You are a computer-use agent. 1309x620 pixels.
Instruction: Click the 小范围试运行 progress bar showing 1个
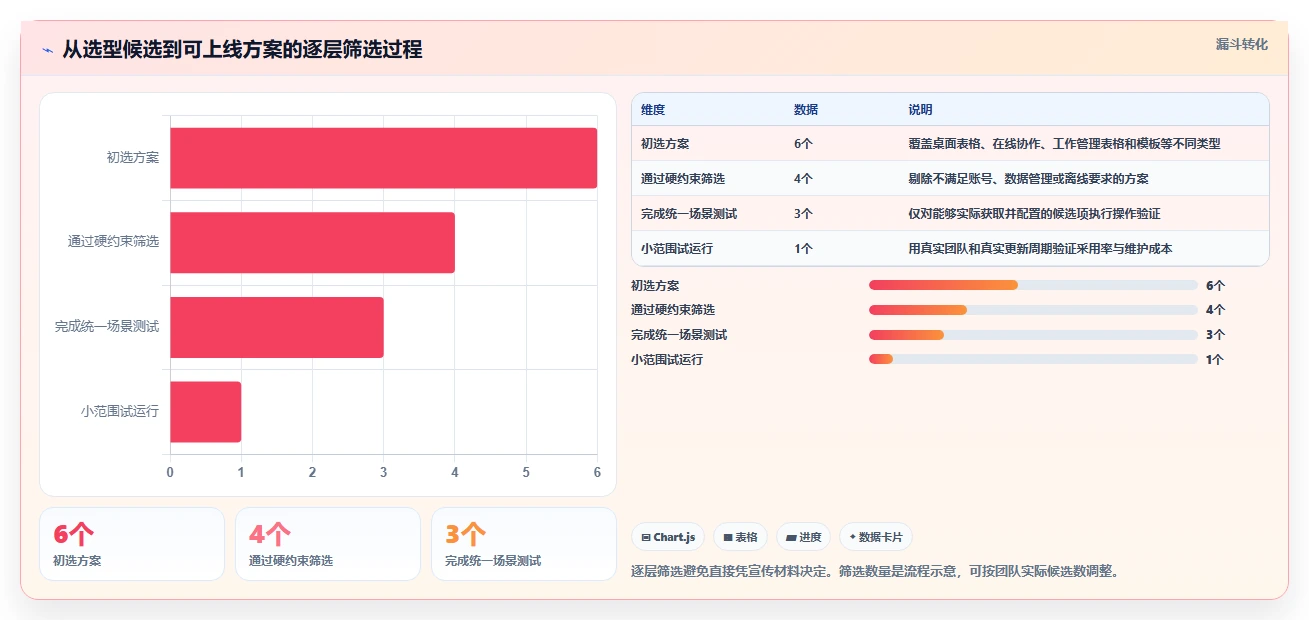tap(1033, 359)
